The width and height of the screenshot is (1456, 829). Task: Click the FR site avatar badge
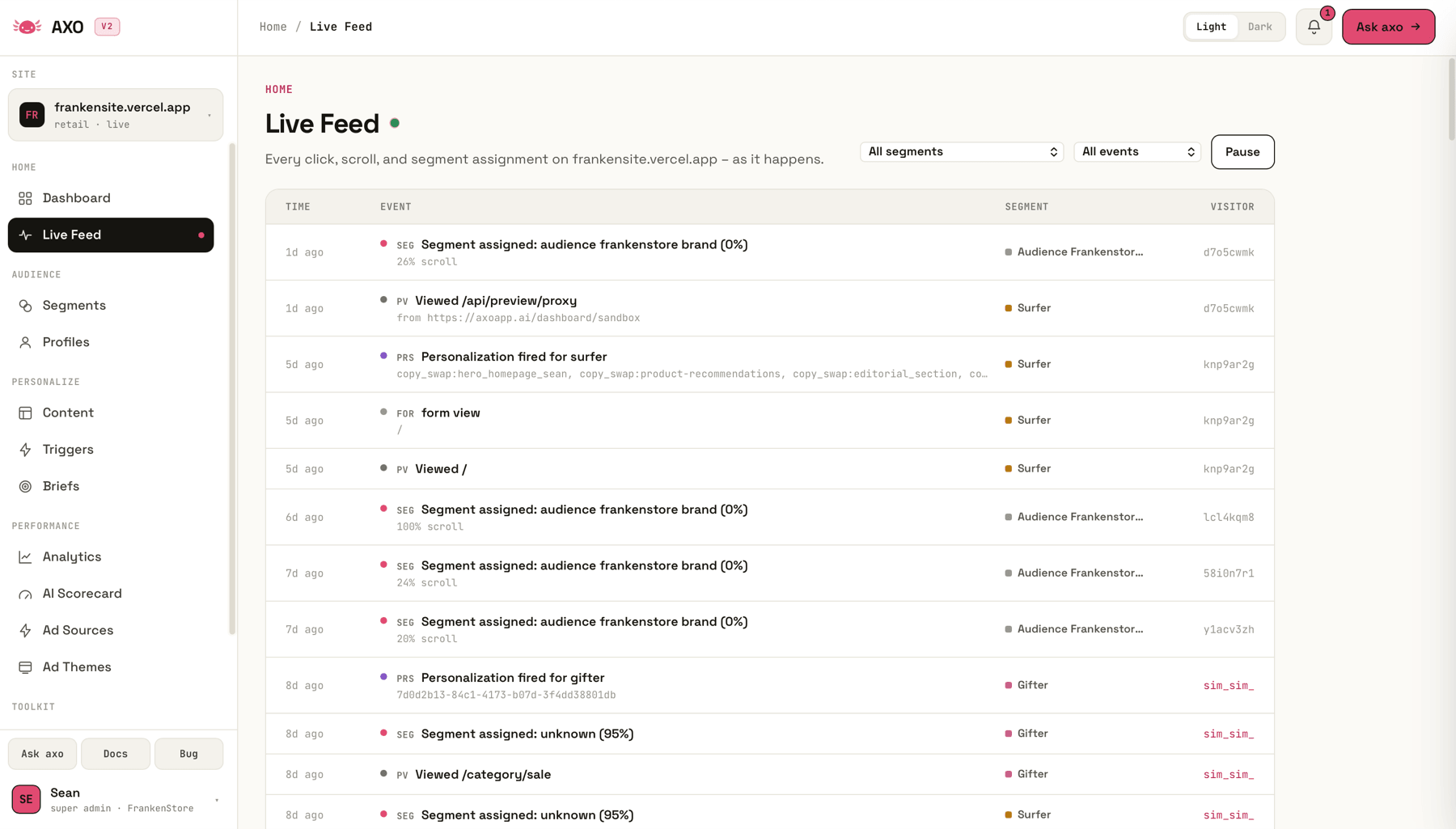click(32, 115)
